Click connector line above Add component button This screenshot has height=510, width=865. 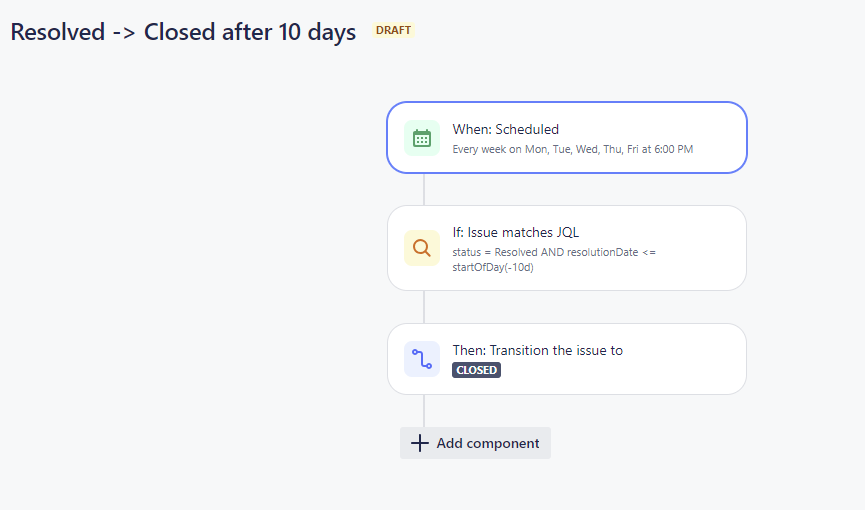(x=424, y=411)
